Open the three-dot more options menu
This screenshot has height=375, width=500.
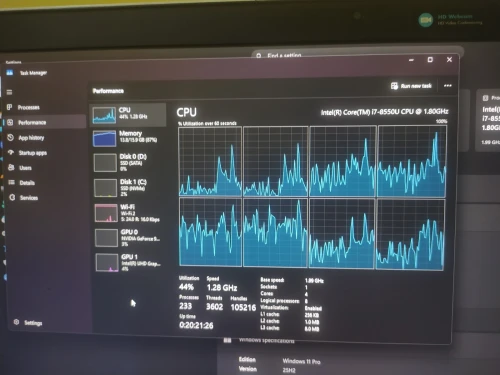tap(448, 86)
